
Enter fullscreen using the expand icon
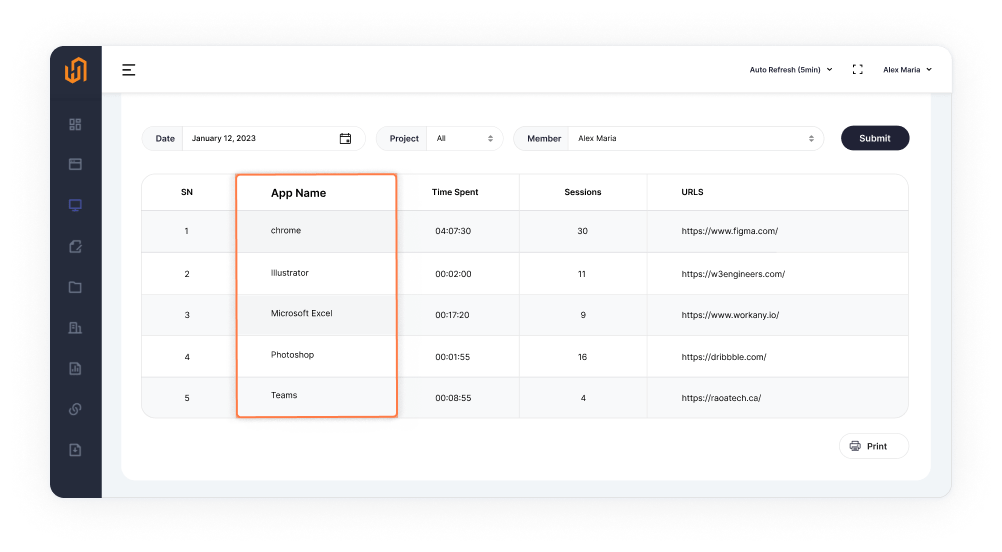click(x=857, y=70)
